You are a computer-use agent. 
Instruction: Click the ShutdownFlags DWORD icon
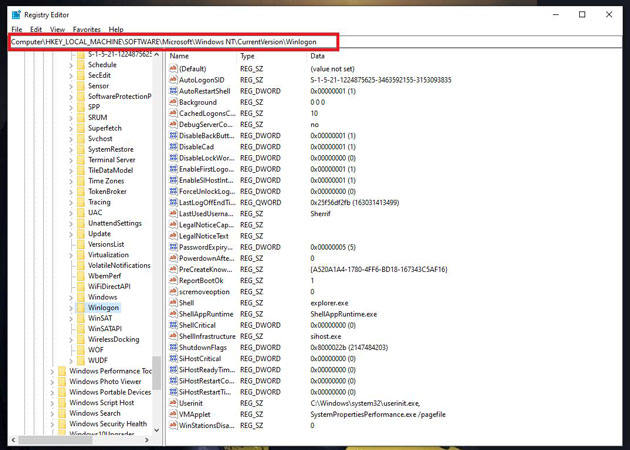point(173,348)
